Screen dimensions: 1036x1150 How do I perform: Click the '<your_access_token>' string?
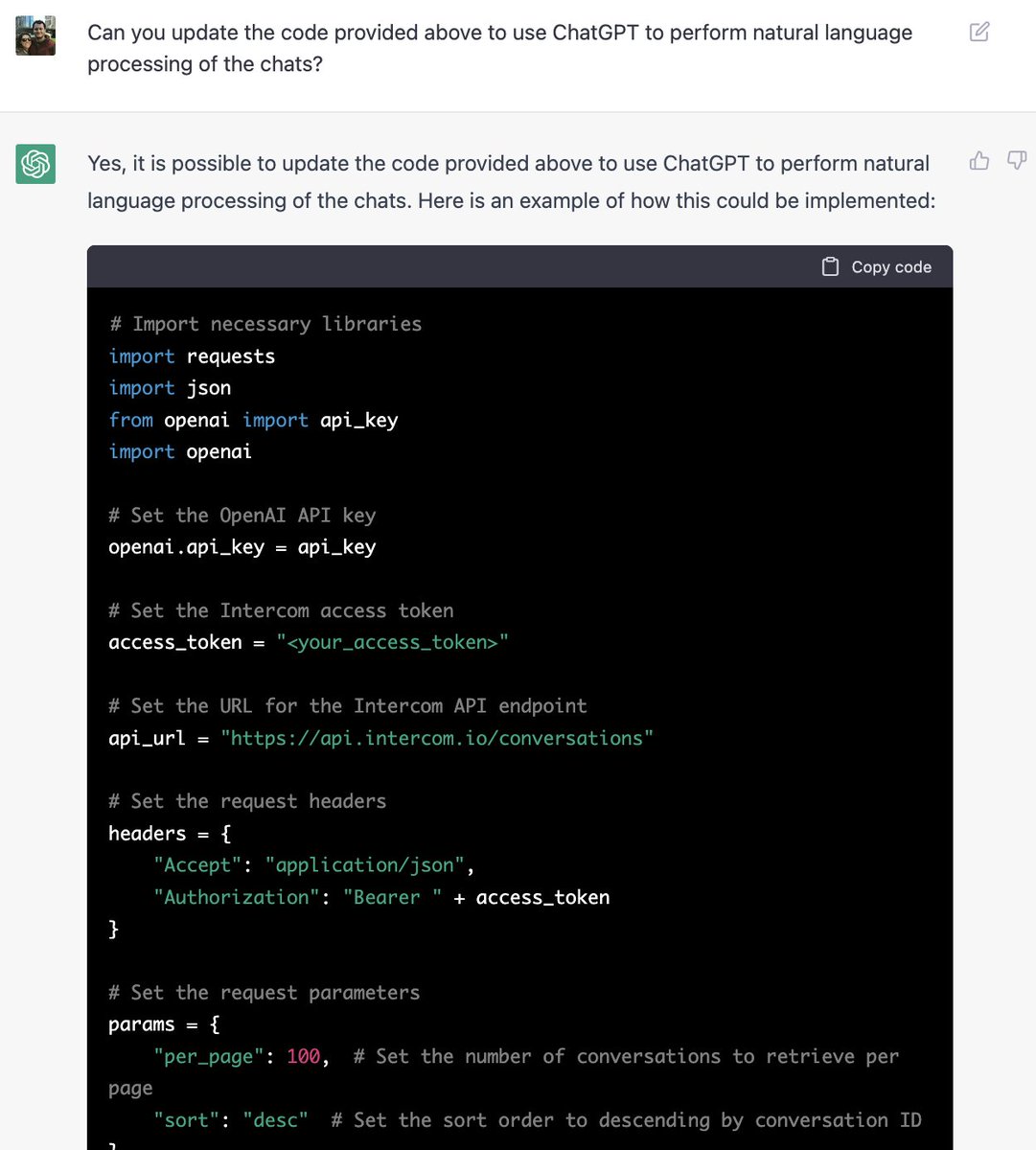point(392,642)
